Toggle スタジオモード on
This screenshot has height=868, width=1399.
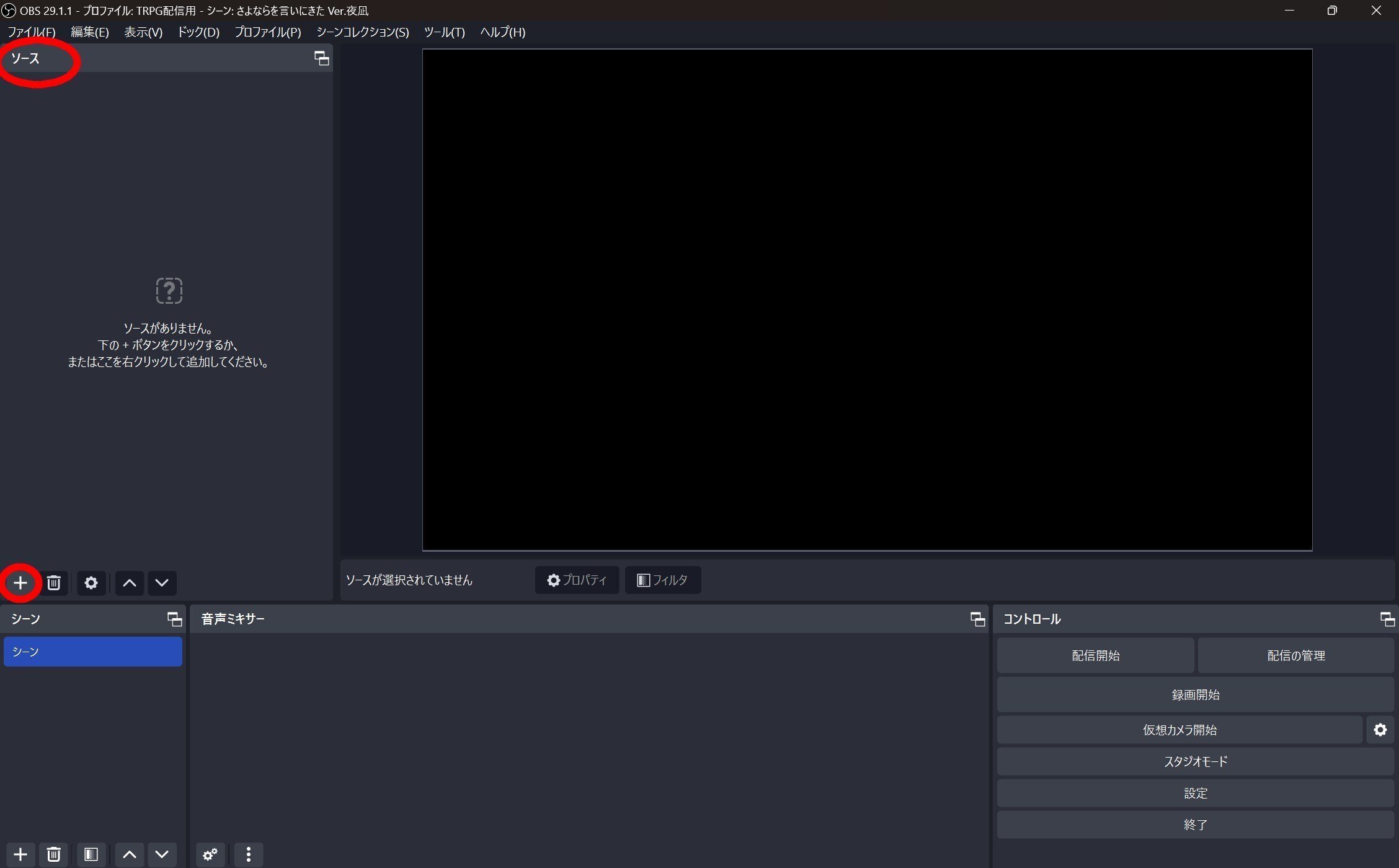click(x=1195, y=761)
